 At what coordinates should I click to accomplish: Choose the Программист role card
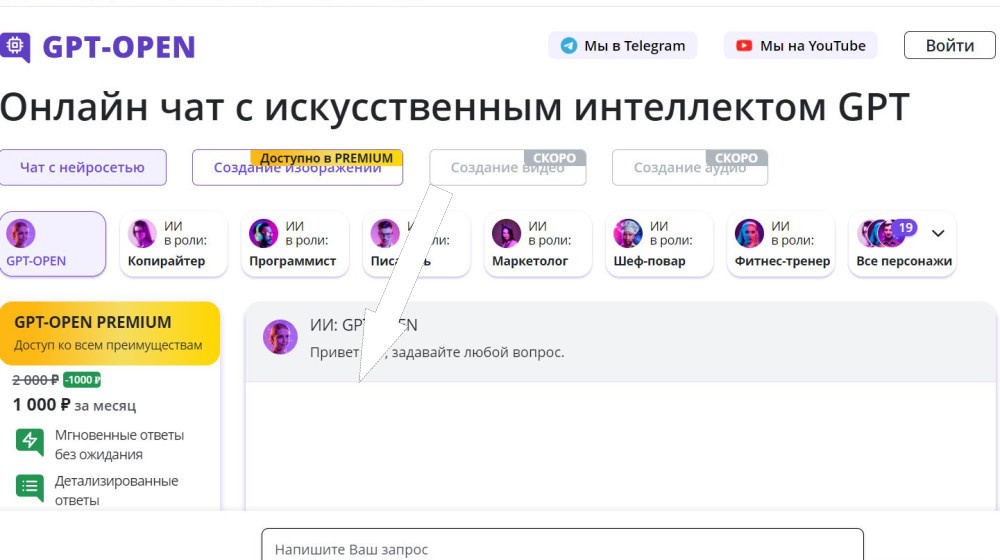click(x=295, y=244)
